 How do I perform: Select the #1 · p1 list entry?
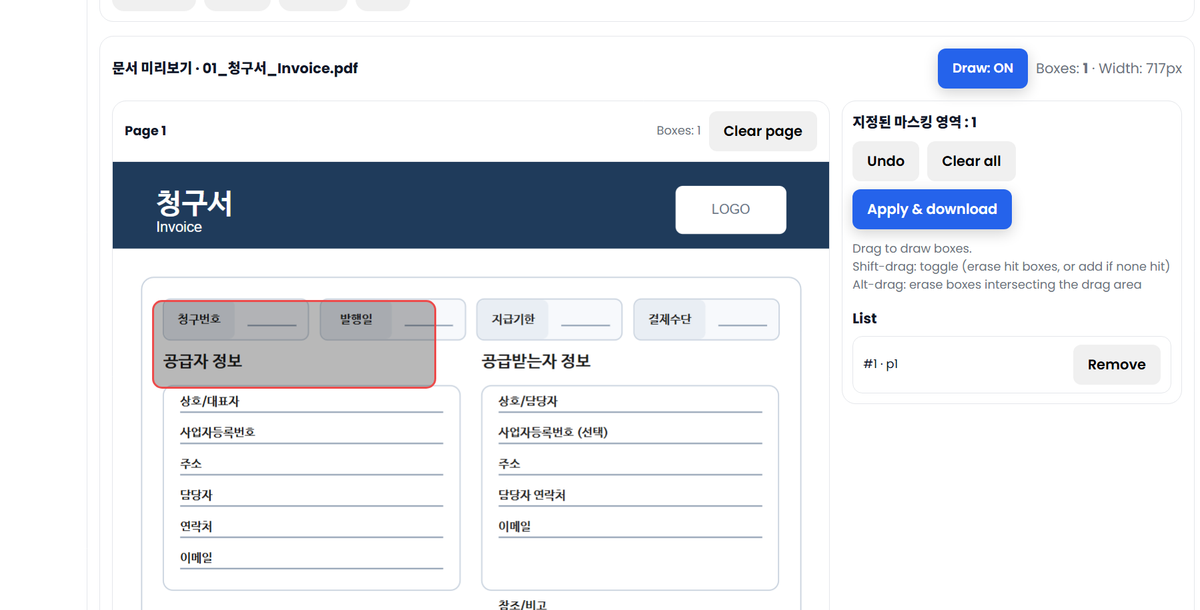point(880,364)
